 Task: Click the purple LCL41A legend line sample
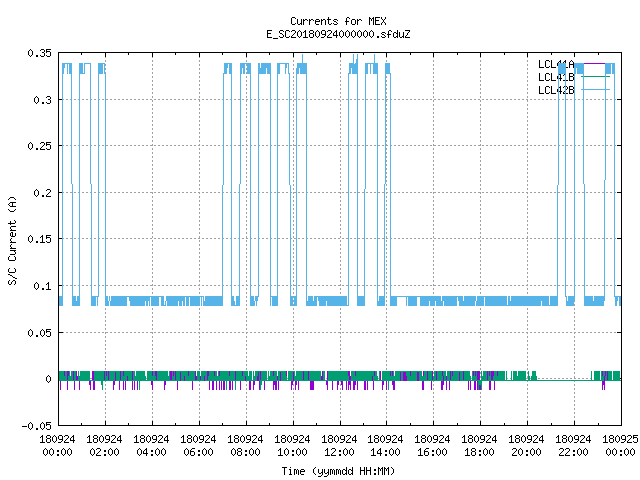point(595,64)
